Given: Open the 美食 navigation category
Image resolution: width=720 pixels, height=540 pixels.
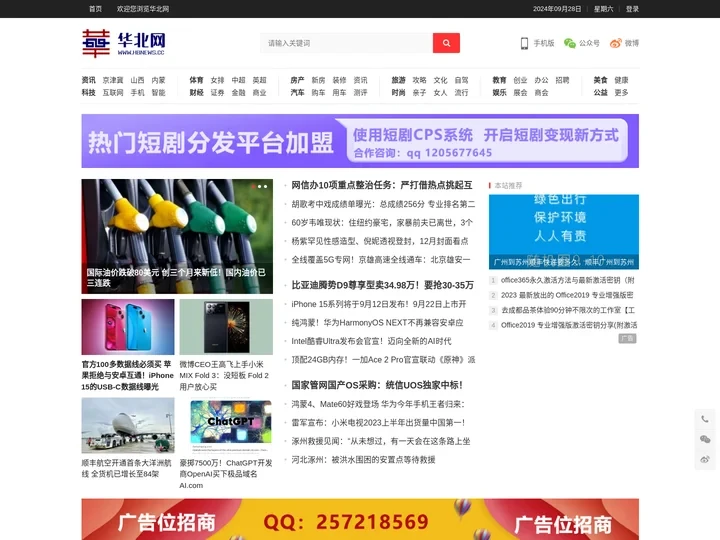Looking at the screenshot, I should [601, 80].
